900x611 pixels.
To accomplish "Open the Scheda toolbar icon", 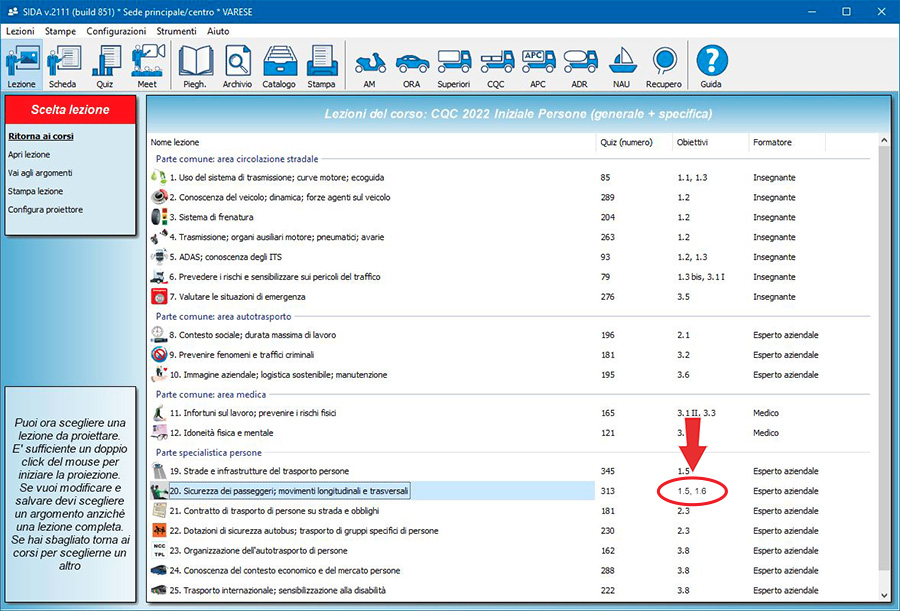I will point(62,66).
